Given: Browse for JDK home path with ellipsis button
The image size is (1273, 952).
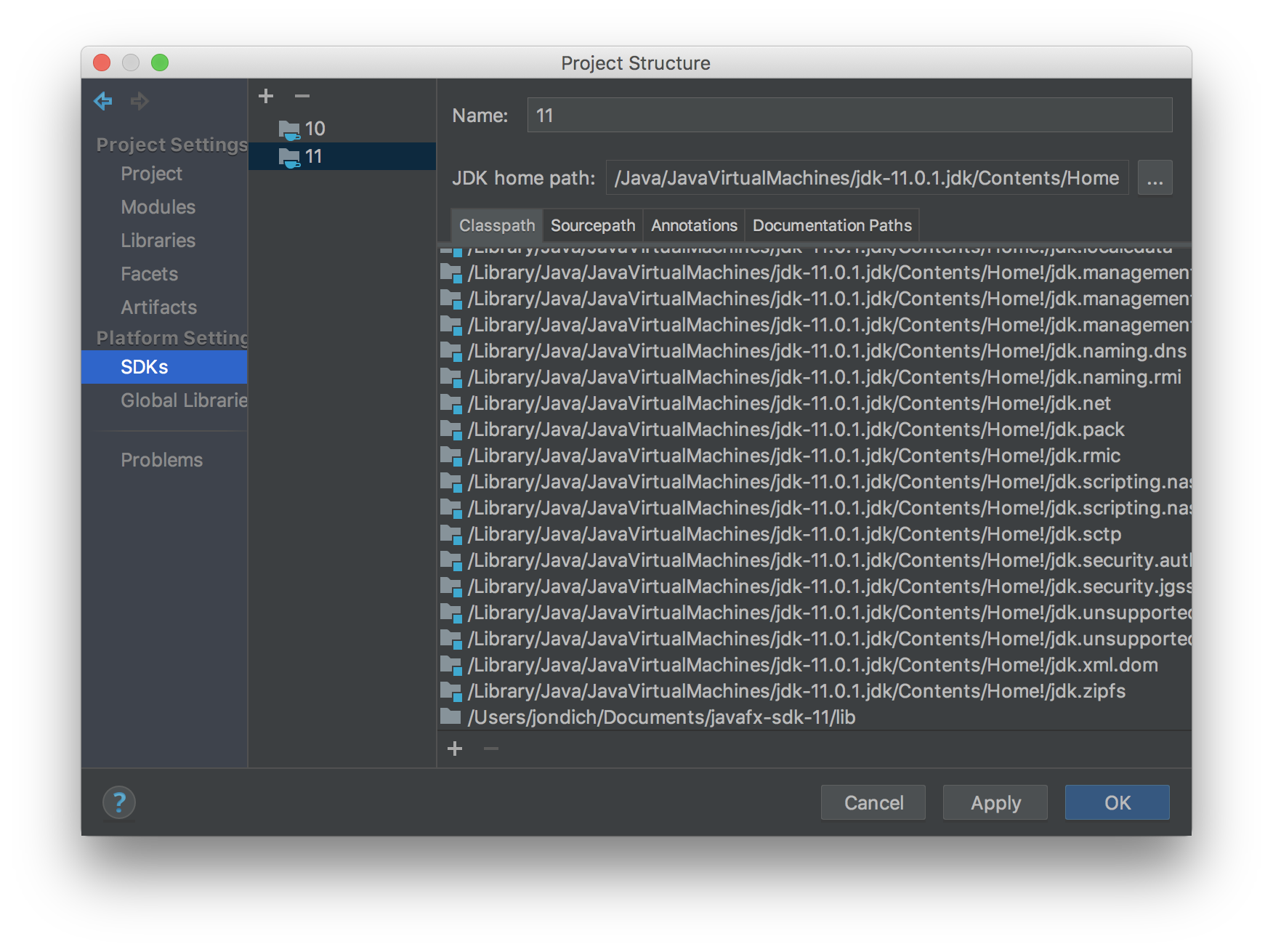Looking at the screenshot, I should [1155, 178].
